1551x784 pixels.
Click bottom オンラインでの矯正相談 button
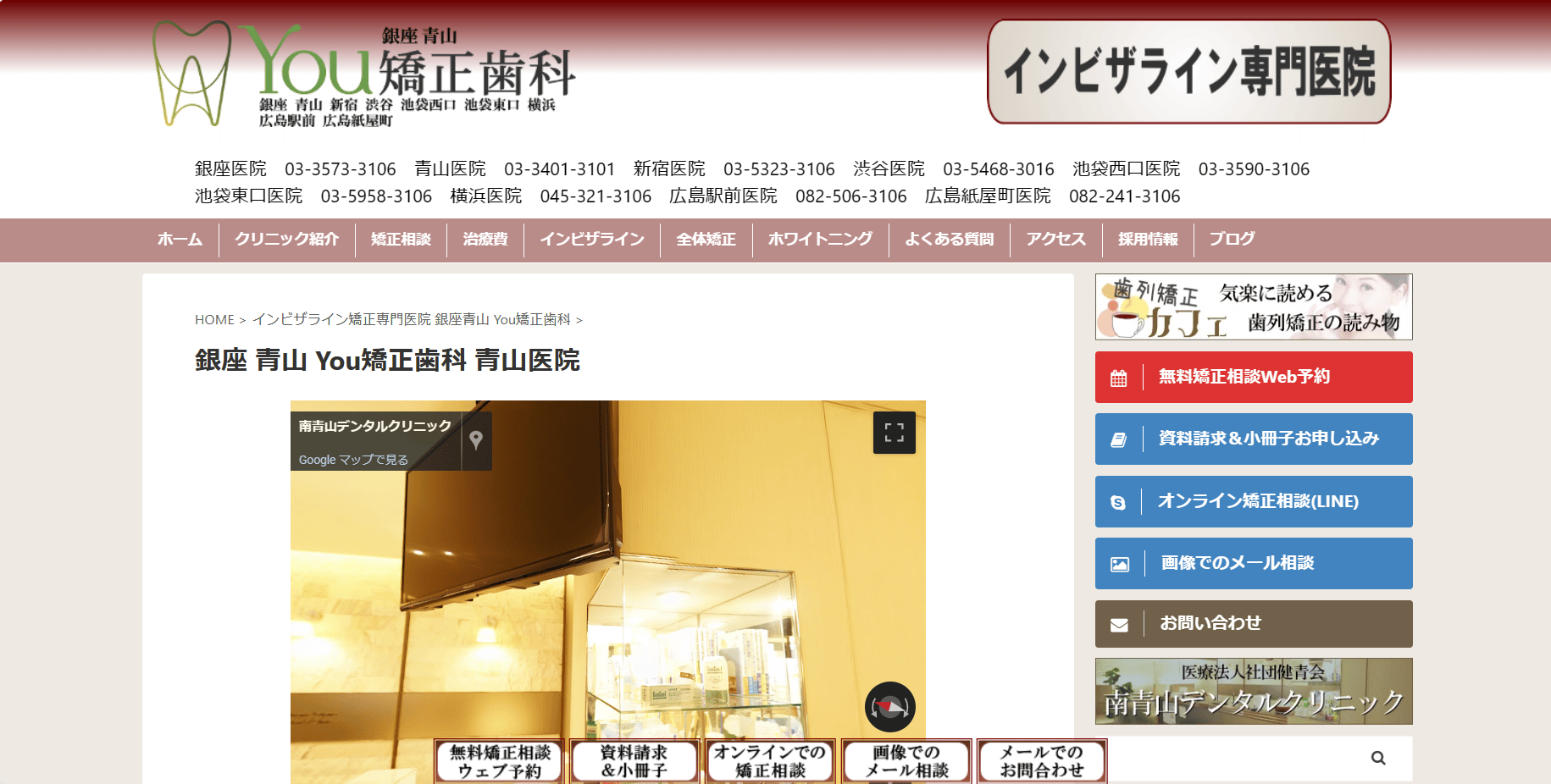click(x=770, y=761)
